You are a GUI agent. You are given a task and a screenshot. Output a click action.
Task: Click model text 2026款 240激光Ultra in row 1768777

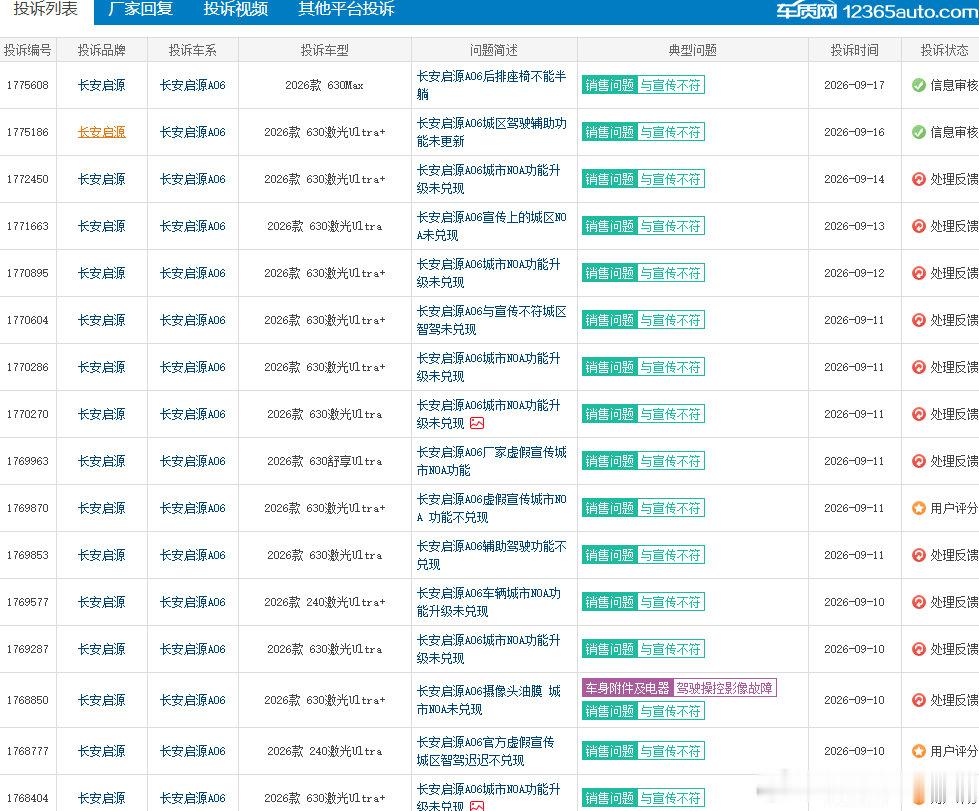pyautogui.click(x=325, y=751)
